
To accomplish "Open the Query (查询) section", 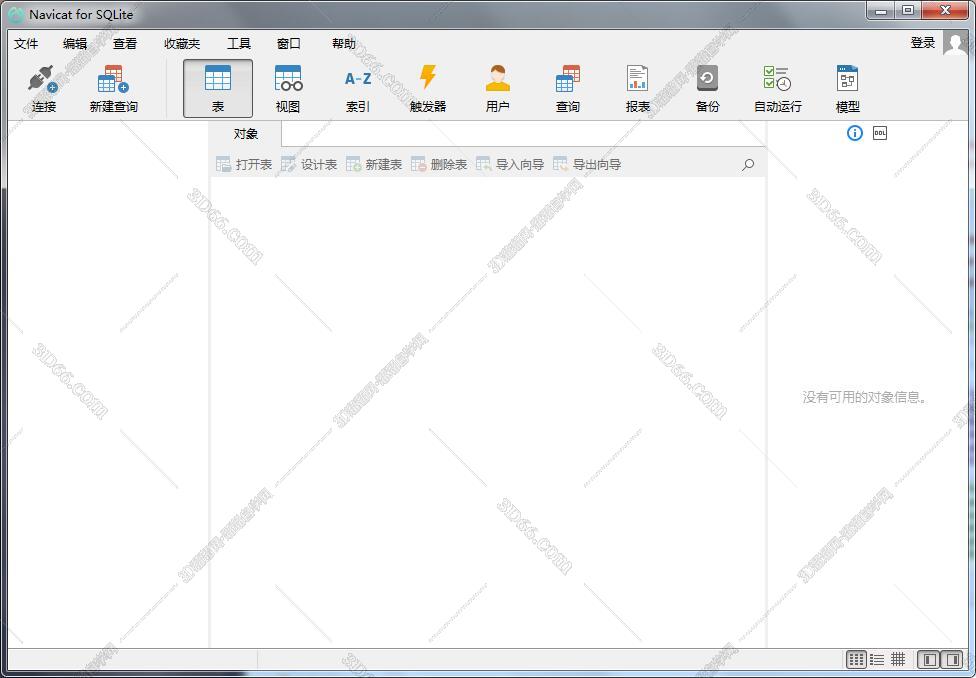I will (x=568, y=88).
